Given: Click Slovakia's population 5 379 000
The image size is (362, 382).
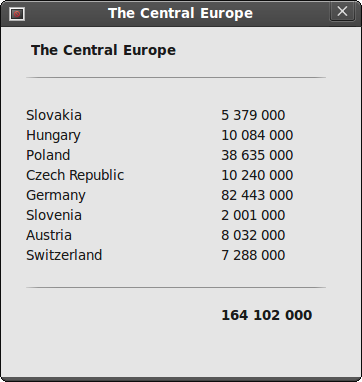Looking at the screenshot, I should point(253,115).
